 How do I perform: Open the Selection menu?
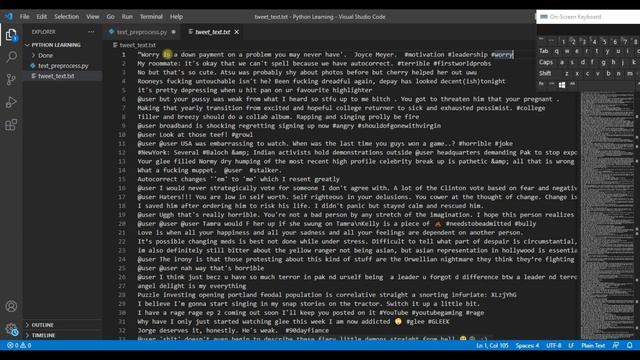click(x=67, y=17)
